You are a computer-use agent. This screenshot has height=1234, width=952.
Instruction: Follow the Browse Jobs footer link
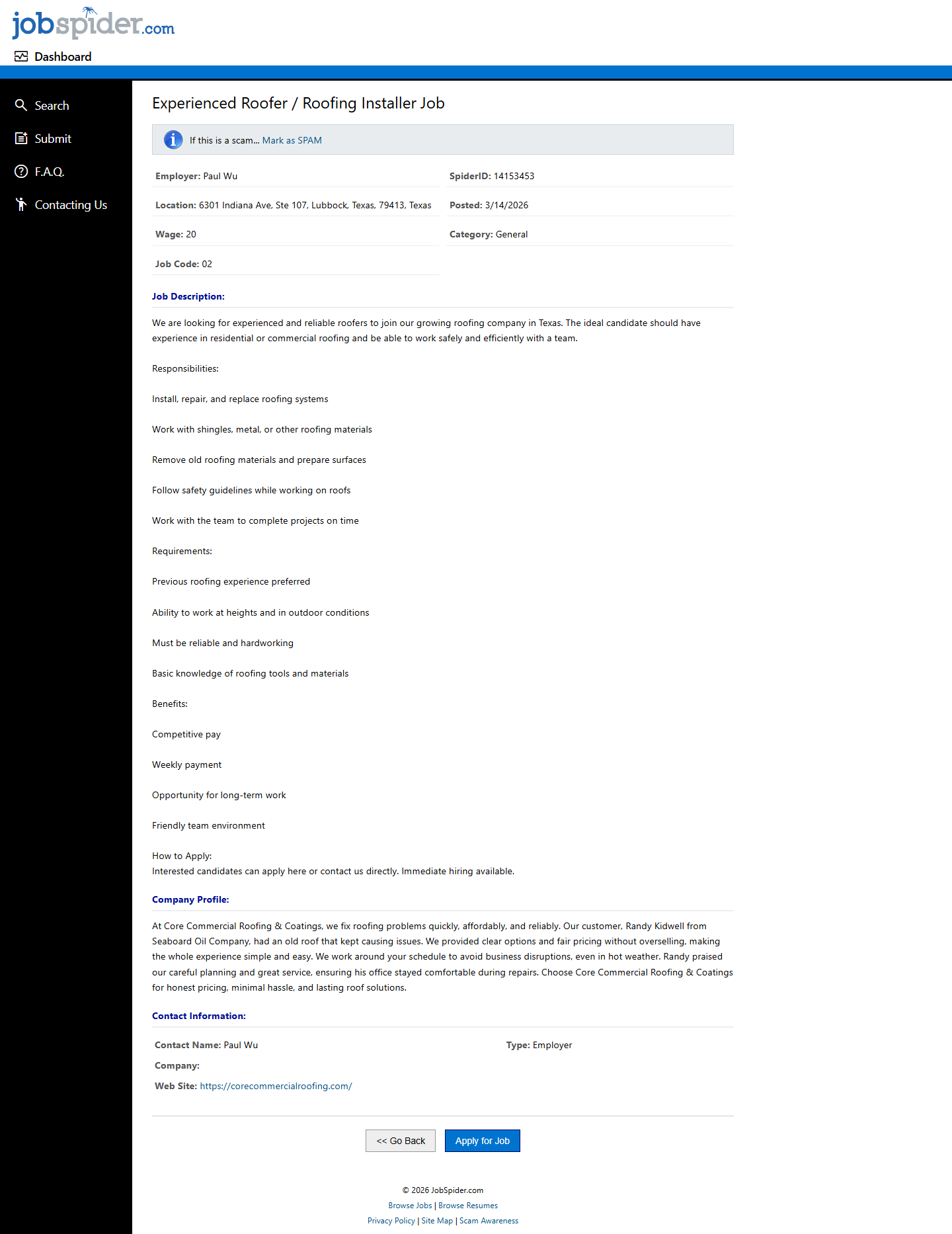pyautogui.click(x=410, y=1206)
